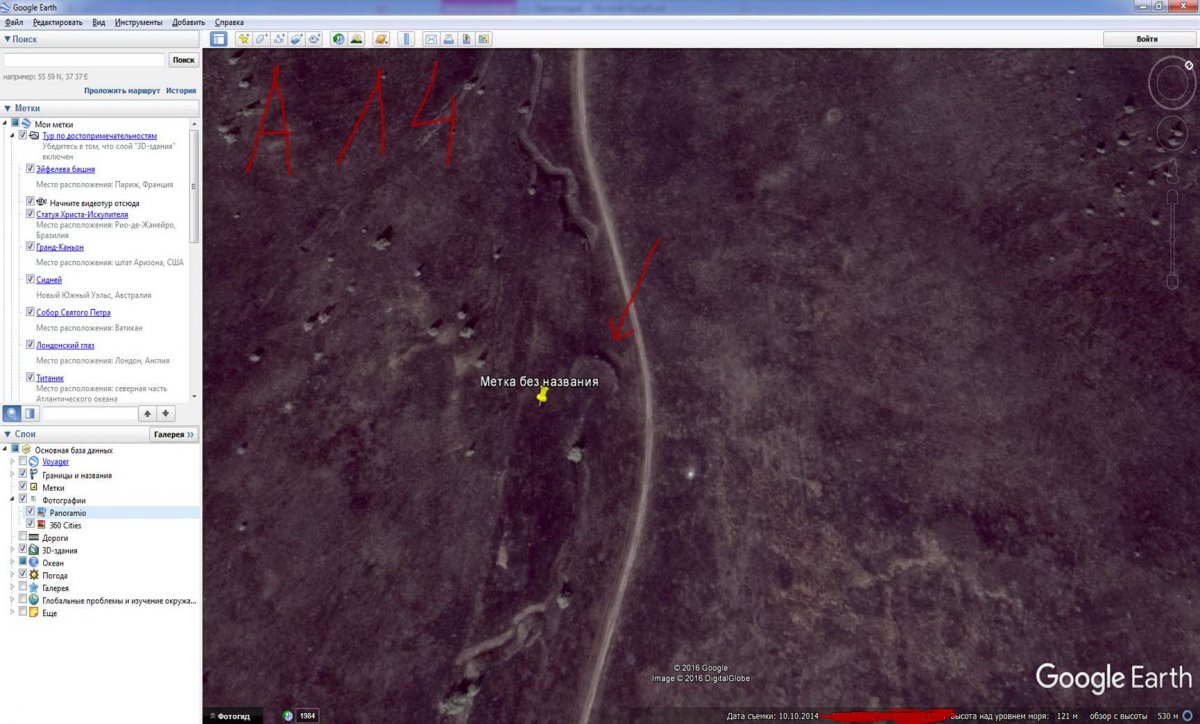Screen dimensions: 1200x724
Task: Toggle the 'Сидней' checkbox
Action: click(x=31, y=280)
